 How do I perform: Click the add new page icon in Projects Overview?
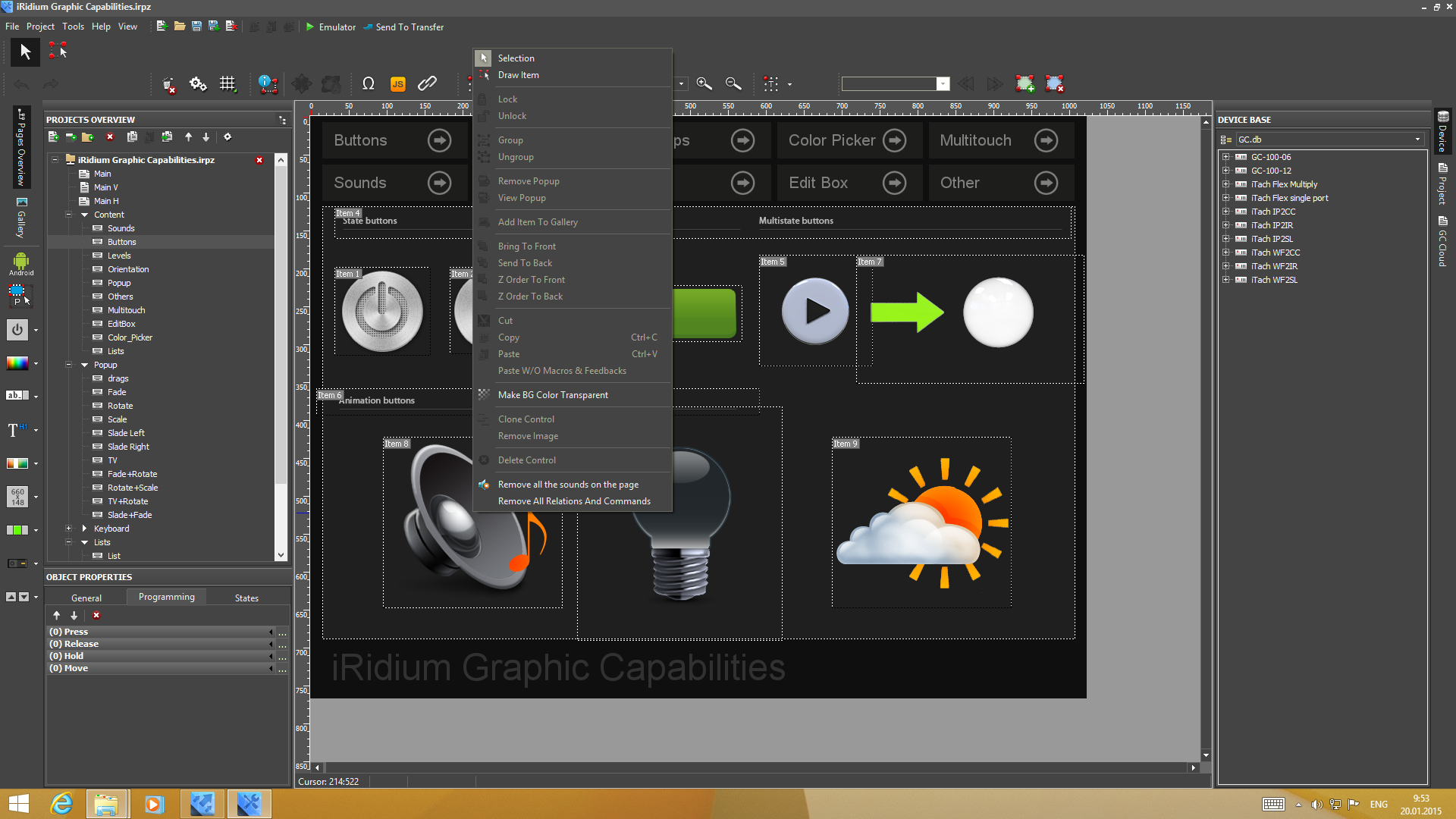tap(53, 137)
